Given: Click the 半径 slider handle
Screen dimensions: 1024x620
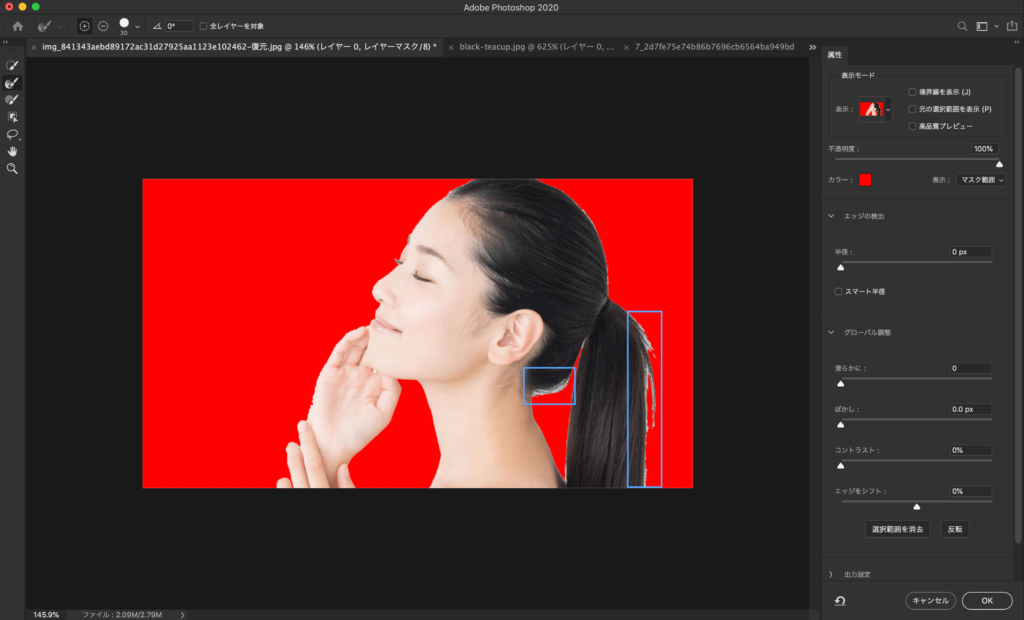Looking at the screenshot, I should coord(840,267).
